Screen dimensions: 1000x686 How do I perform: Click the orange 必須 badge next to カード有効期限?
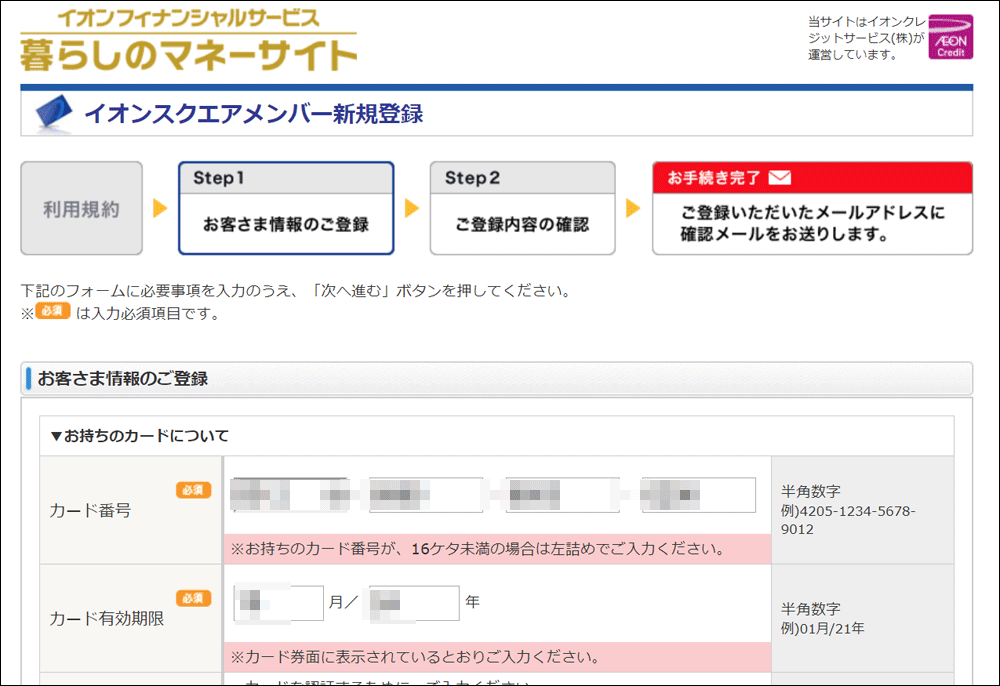click(x=193, y=598)
